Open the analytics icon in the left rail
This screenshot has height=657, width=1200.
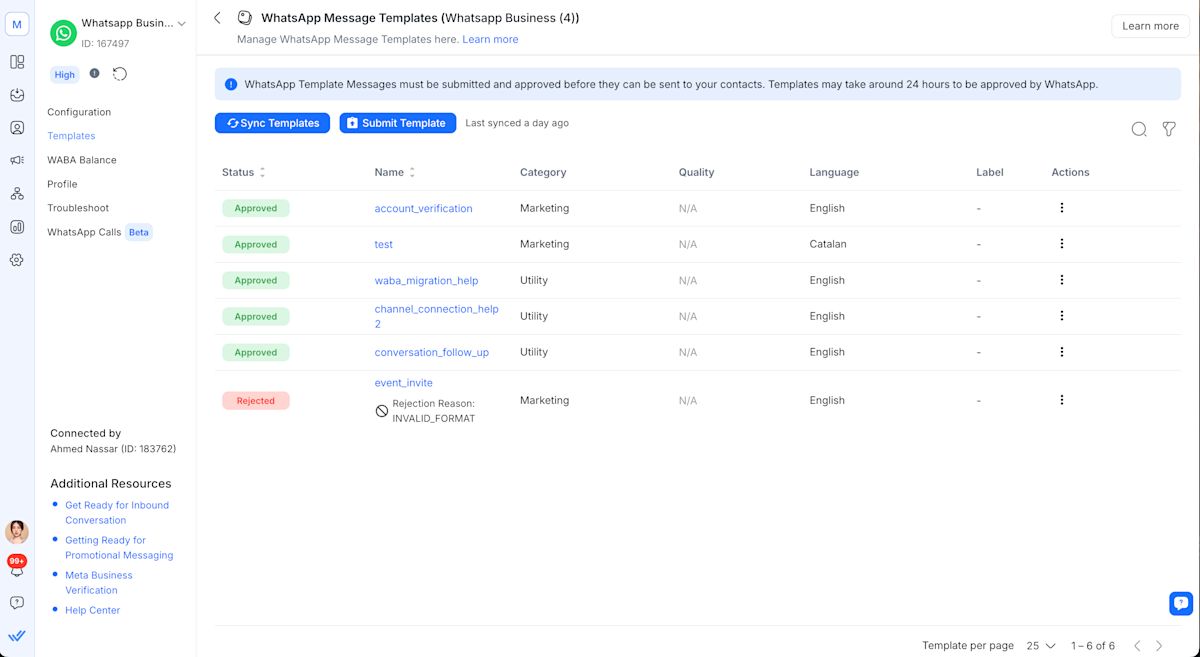(16, 227)
